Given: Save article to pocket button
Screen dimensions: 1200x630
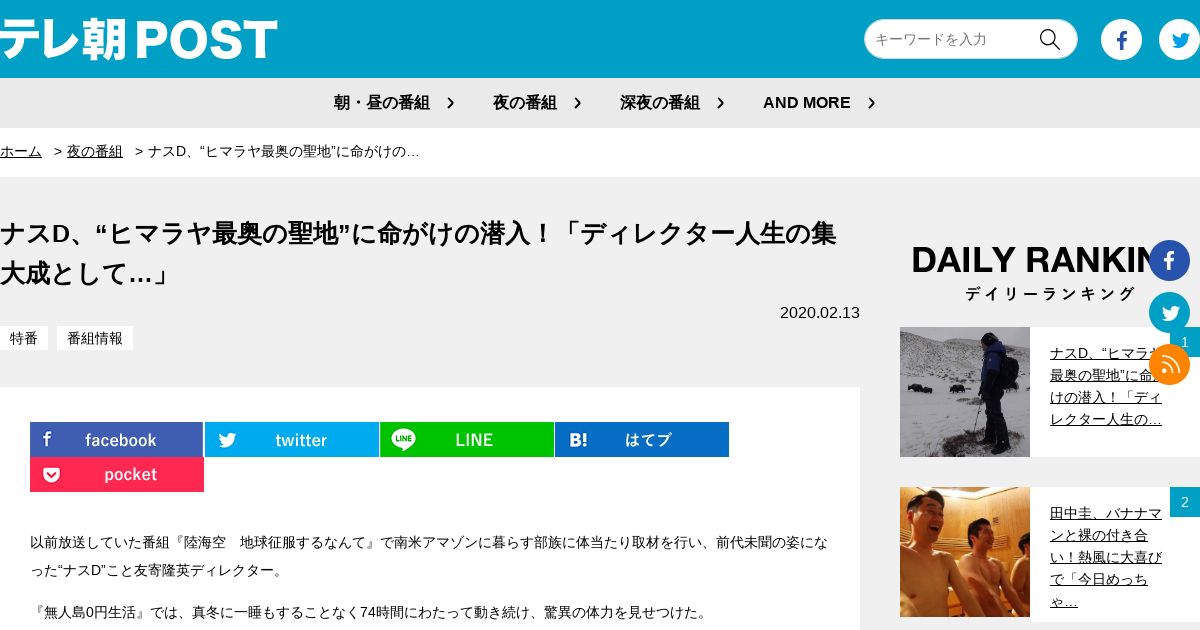Looking at the screenshot, I should pyautogui.click(x=117, y=475).
